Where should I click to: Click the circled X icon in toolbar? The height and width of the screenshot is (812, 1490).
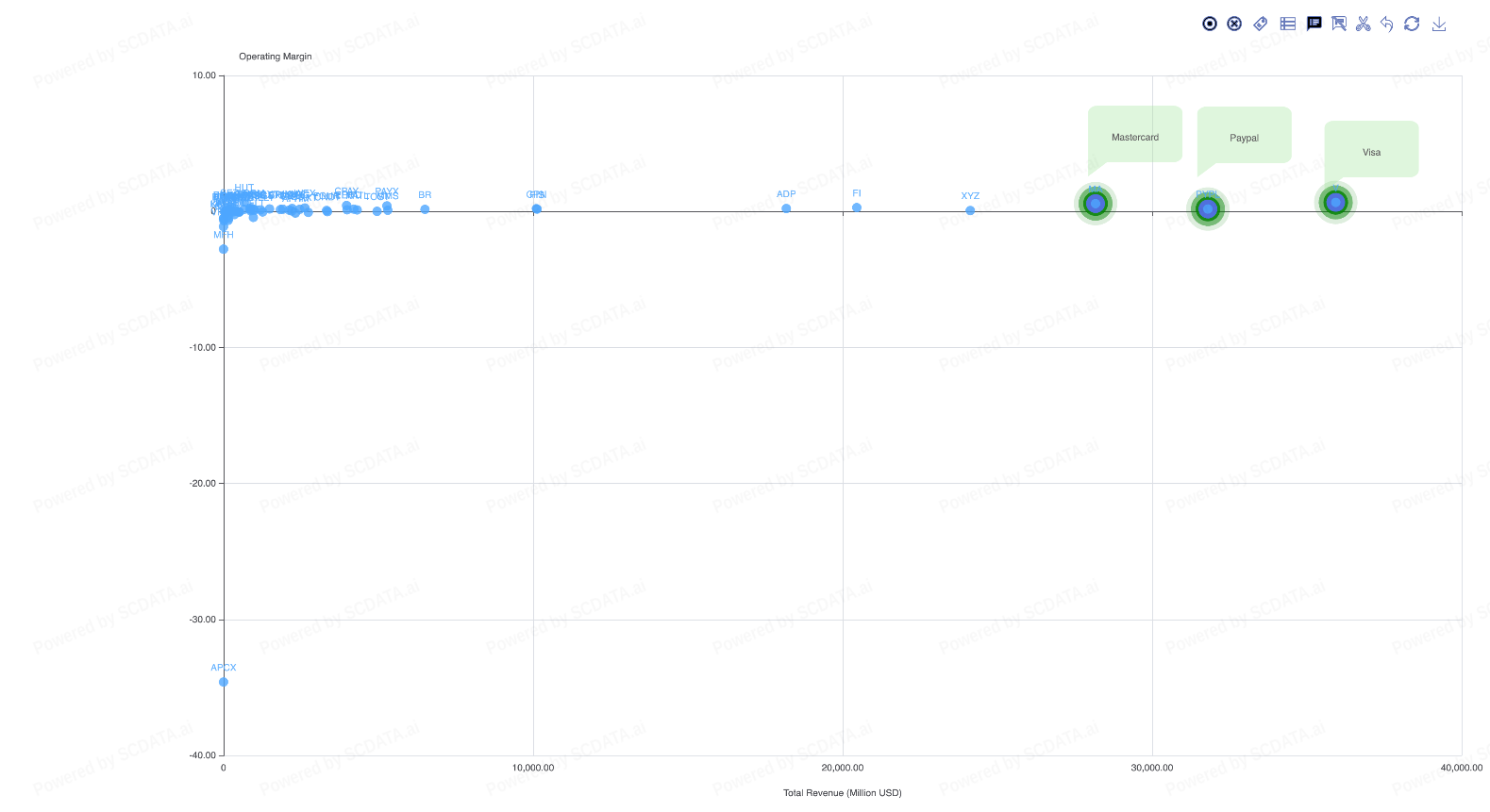[1234, 24]
